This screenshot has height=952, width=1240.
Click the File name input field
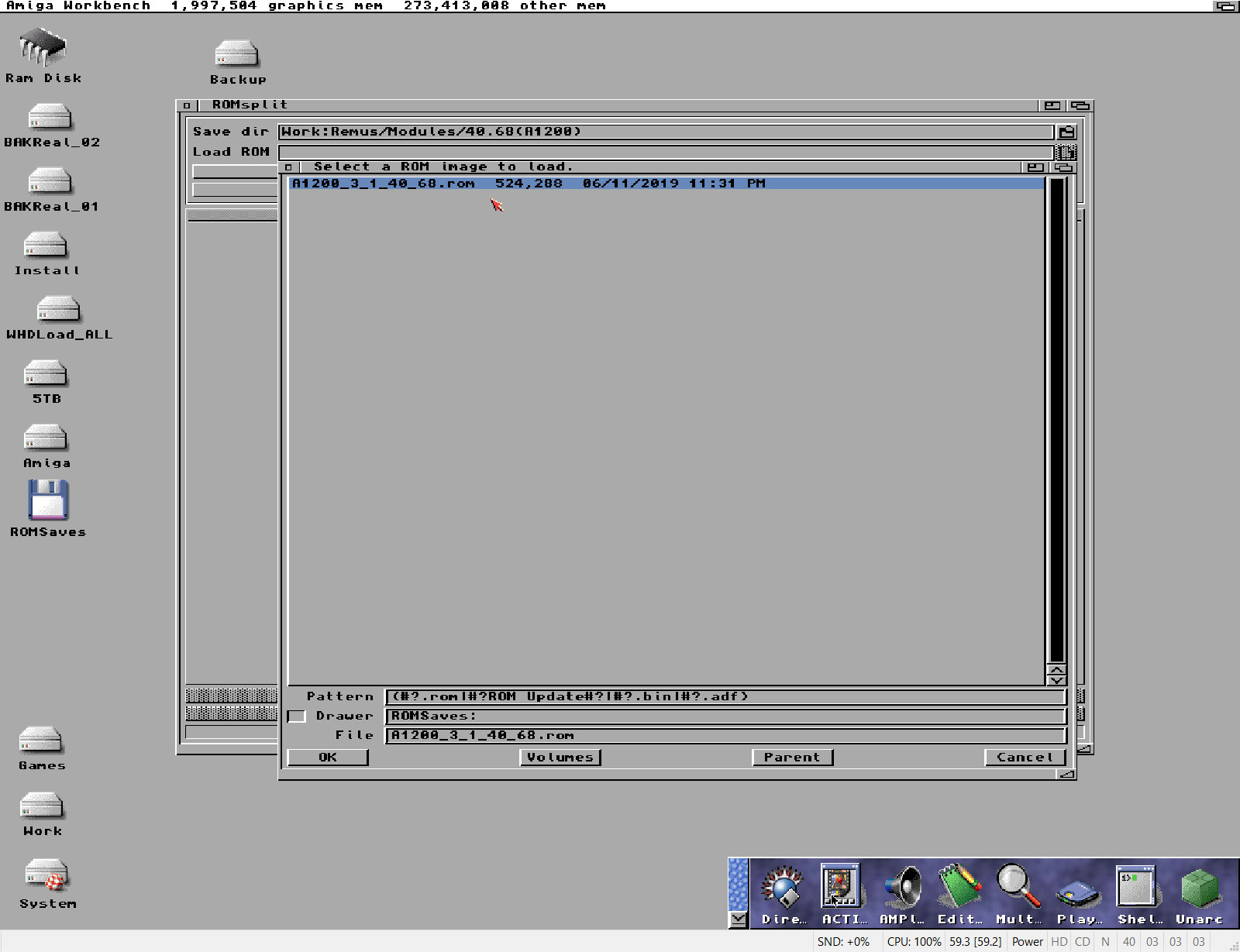coord(725,736)
